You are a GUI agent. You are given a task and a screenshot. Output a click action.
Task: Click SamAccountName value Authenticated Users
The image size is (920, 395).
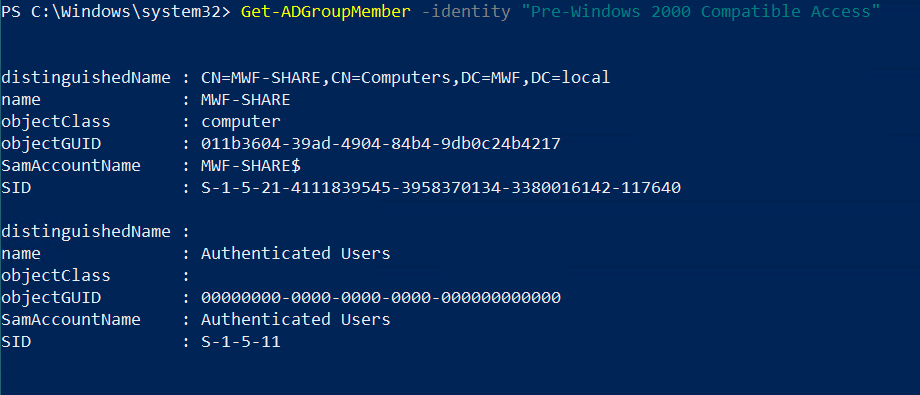point(296,319)
